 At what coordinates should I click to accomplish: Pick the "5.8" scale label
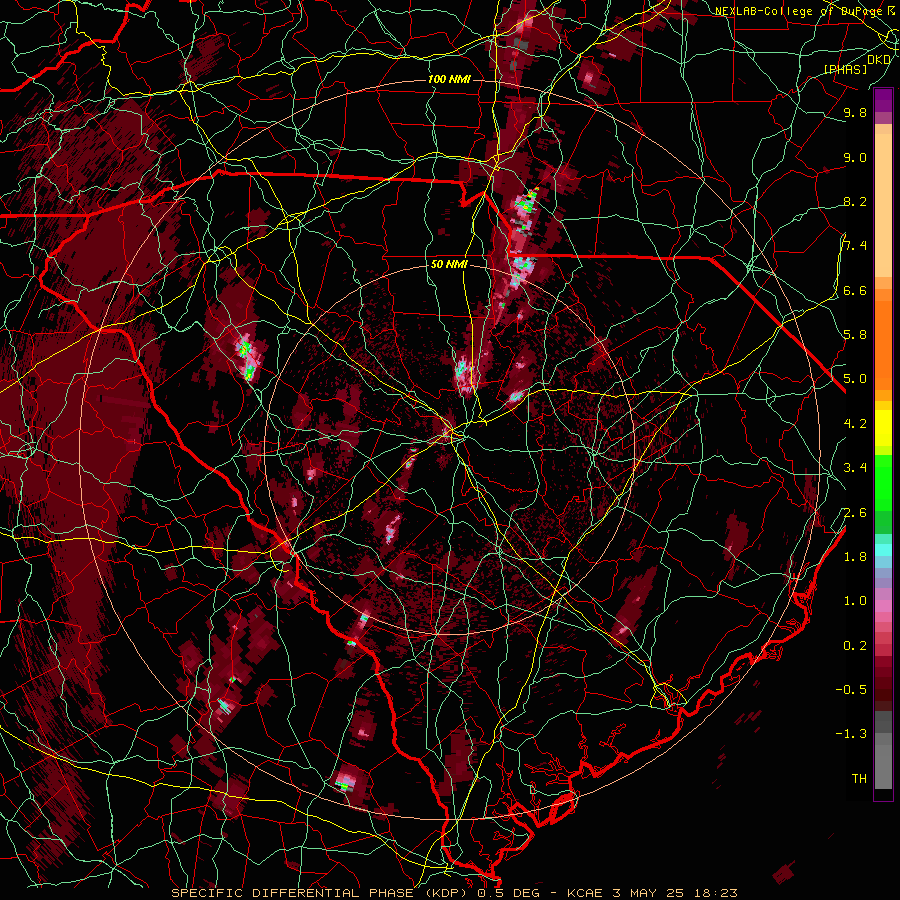point(855,334)
